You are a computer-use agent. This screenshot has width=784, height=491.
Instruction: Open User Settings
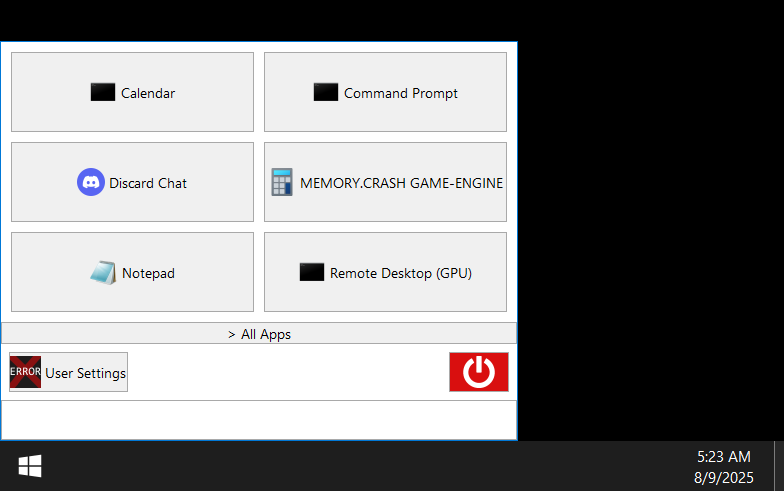85,373
